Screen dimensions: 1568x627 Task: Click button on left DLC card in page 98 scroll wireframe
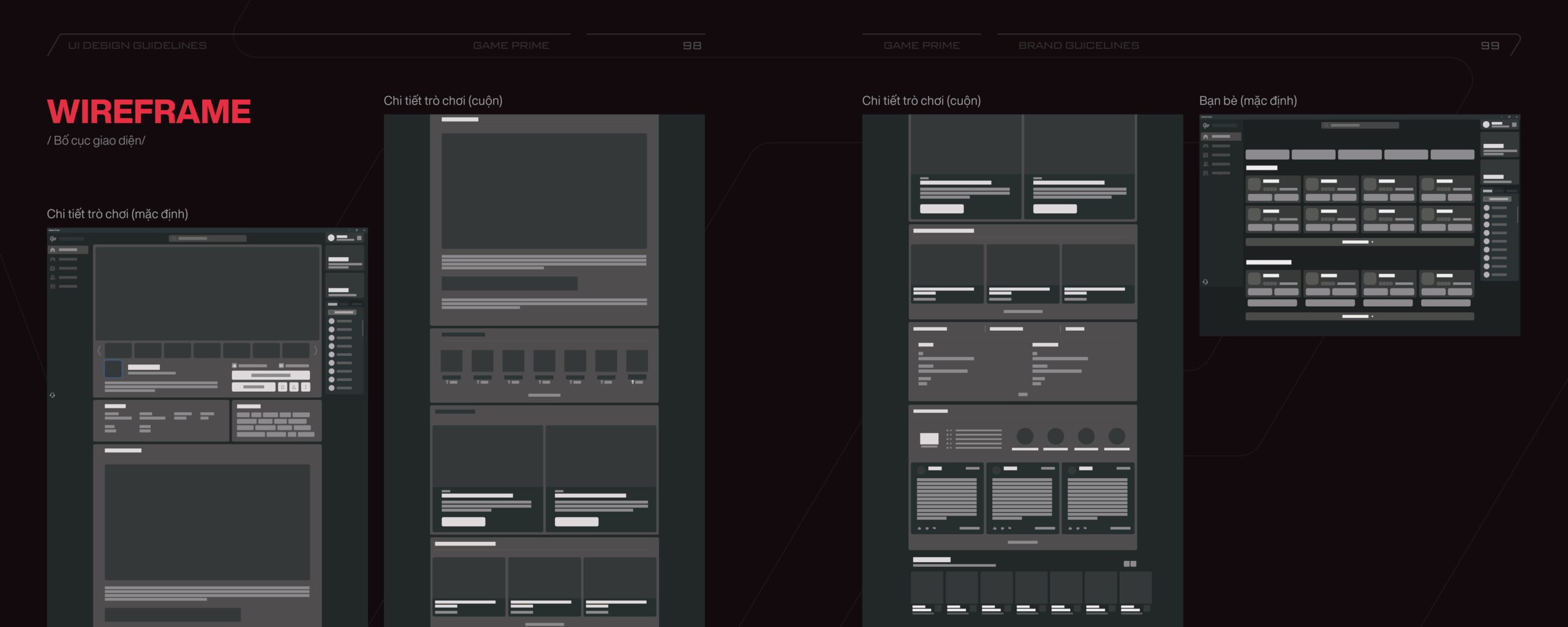[463, 522]
